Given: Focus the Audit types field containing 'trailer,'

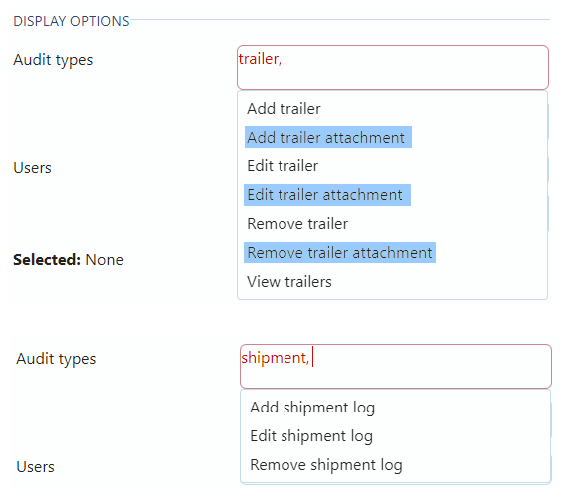Looking at the screenshot, I should point(393,67).
